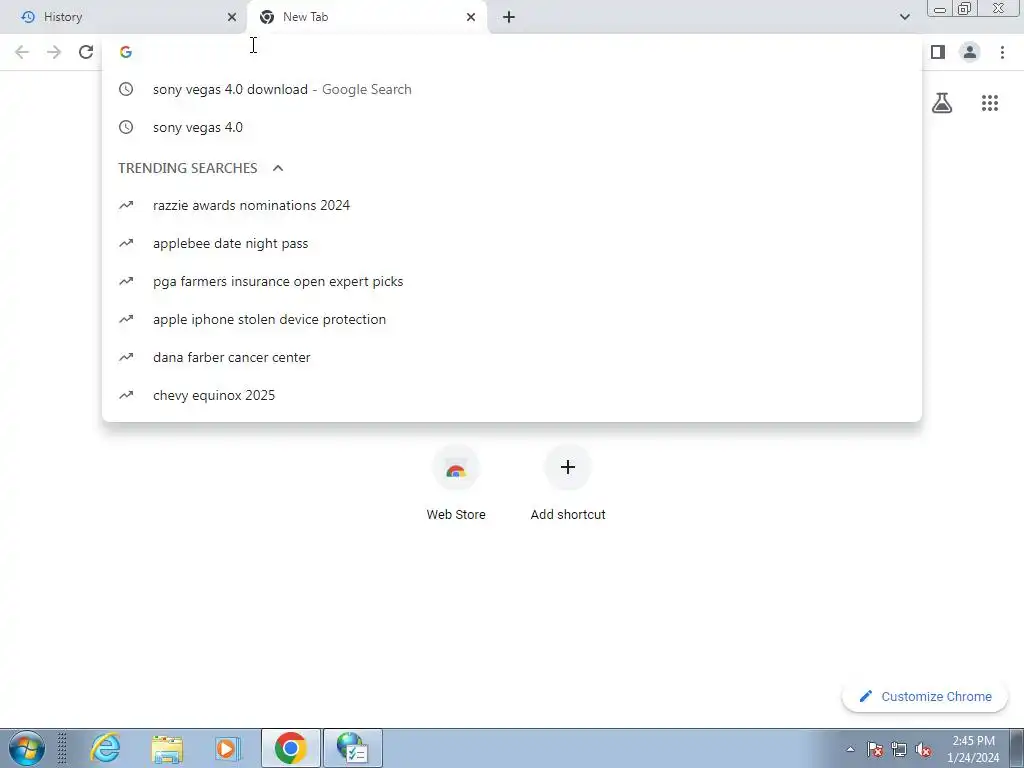Open Search Labs flask icon
The image size is (1024, 768).
click(x=942, y=103)
